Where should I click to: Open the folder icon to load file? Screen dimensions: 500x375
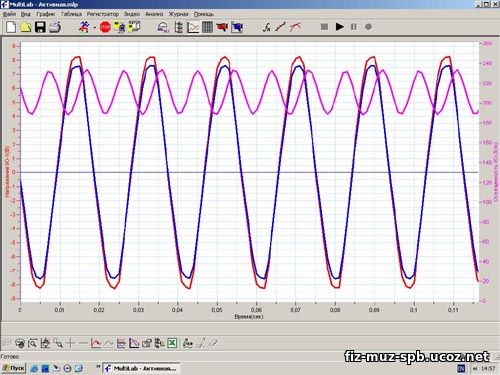point(26,27)
